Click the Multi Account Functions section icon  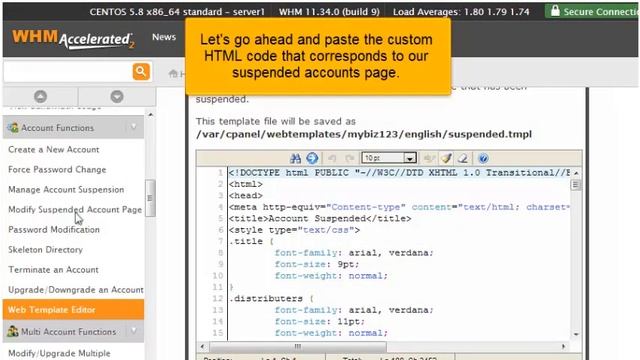(13, 331)
